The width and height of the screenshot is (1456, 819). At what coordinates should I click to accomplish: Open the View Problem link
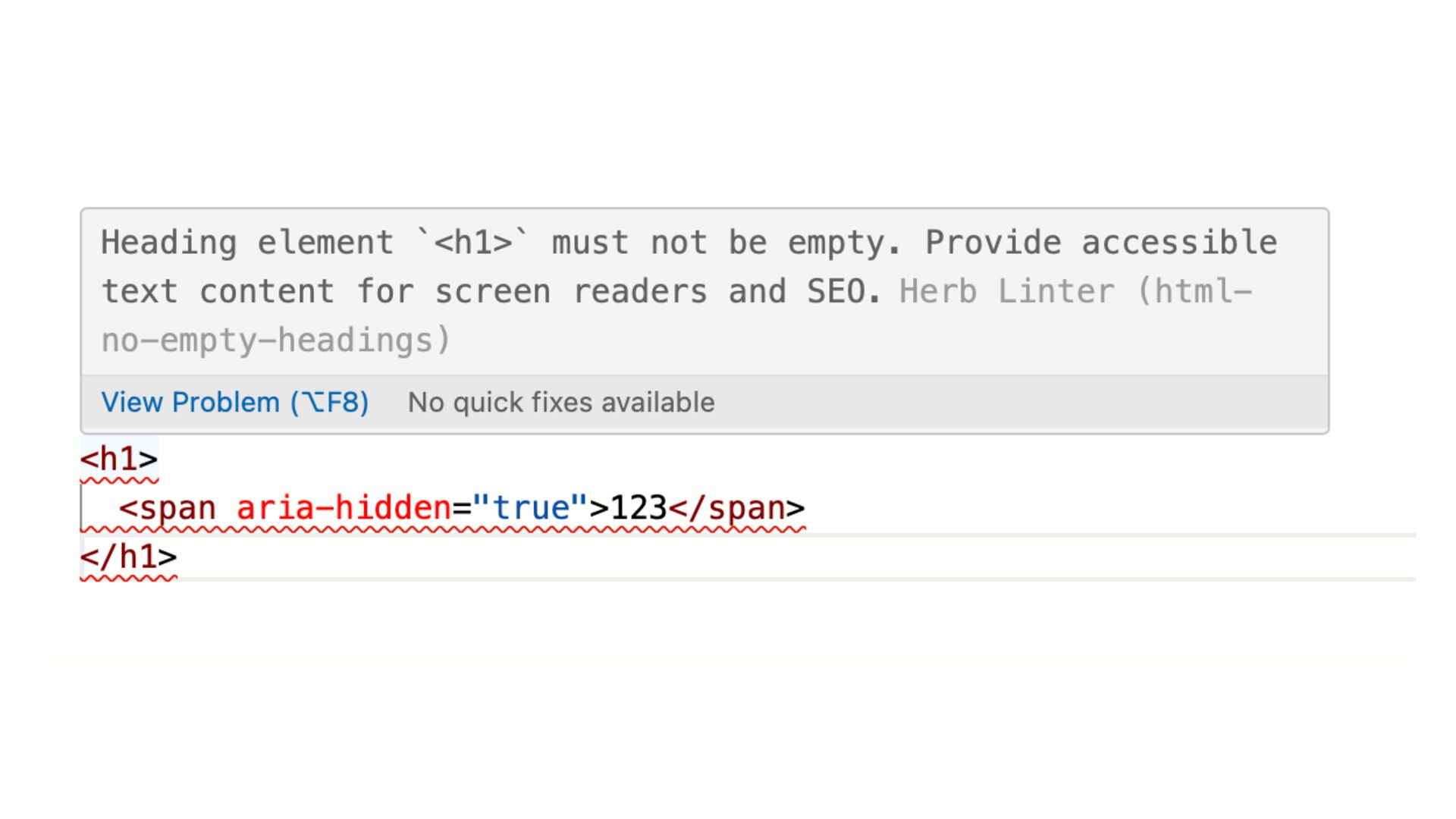click(x=235, y=403)
